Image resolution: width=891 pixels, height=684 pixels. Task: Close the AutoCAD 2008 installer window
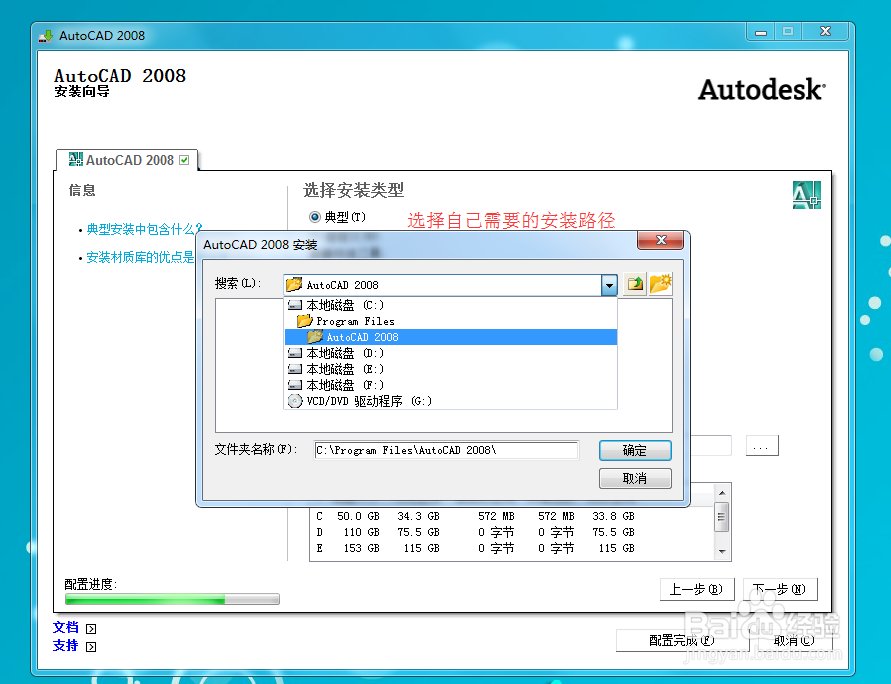pyautogui.click(x=826, y=32)
